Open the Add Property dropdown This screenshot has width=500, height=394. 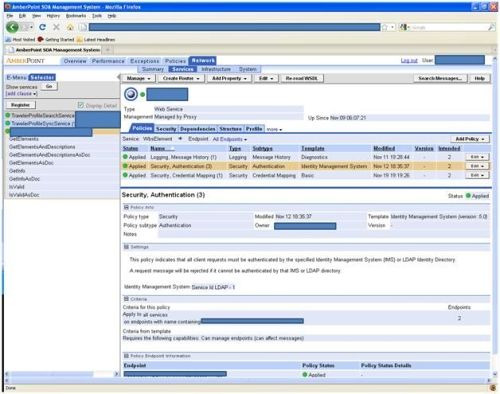click(229, 78)
